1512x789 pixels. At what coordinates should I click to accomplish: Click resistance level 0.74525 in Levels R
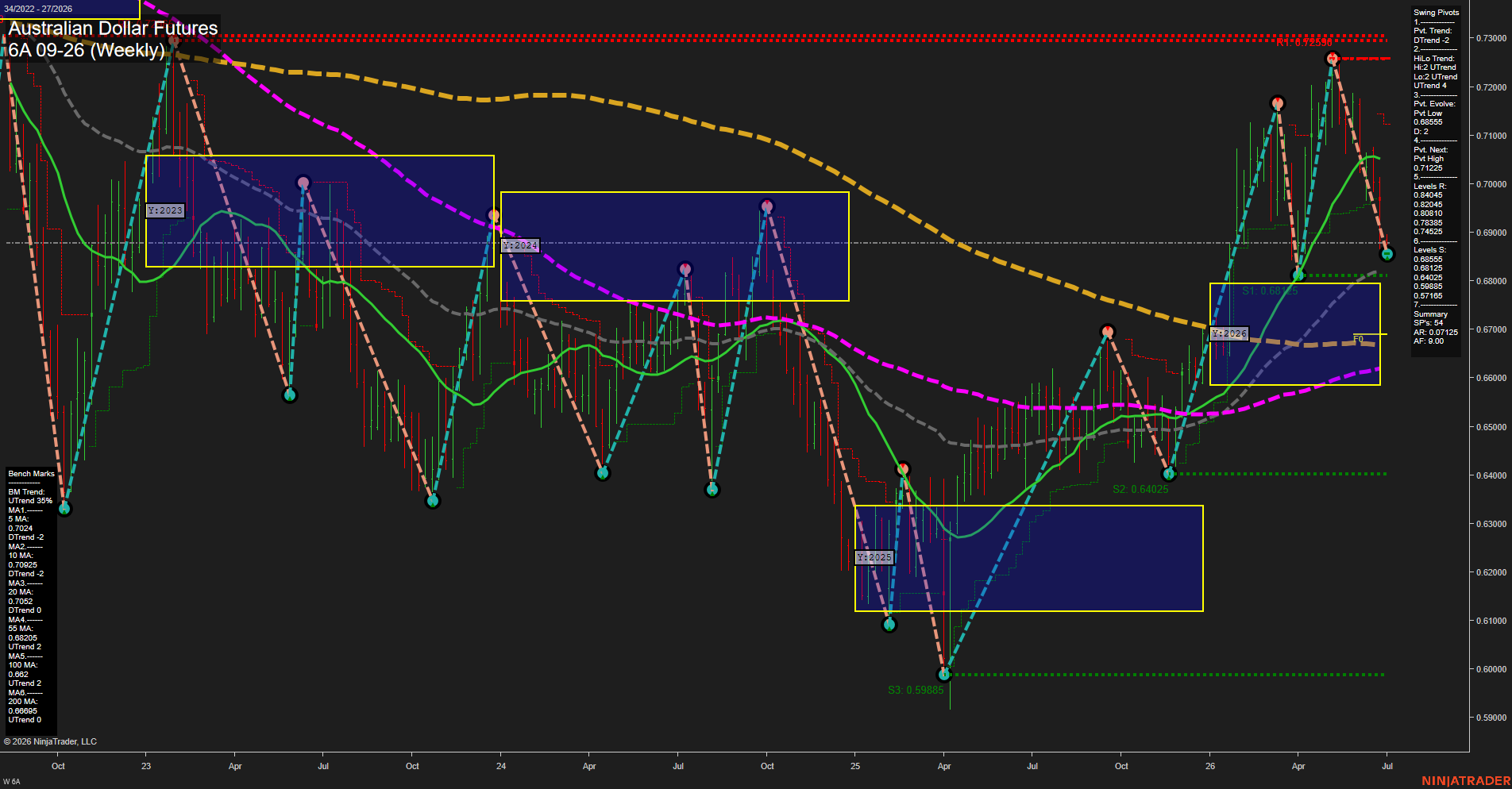pyautogui.click(x=1428, y=232)
